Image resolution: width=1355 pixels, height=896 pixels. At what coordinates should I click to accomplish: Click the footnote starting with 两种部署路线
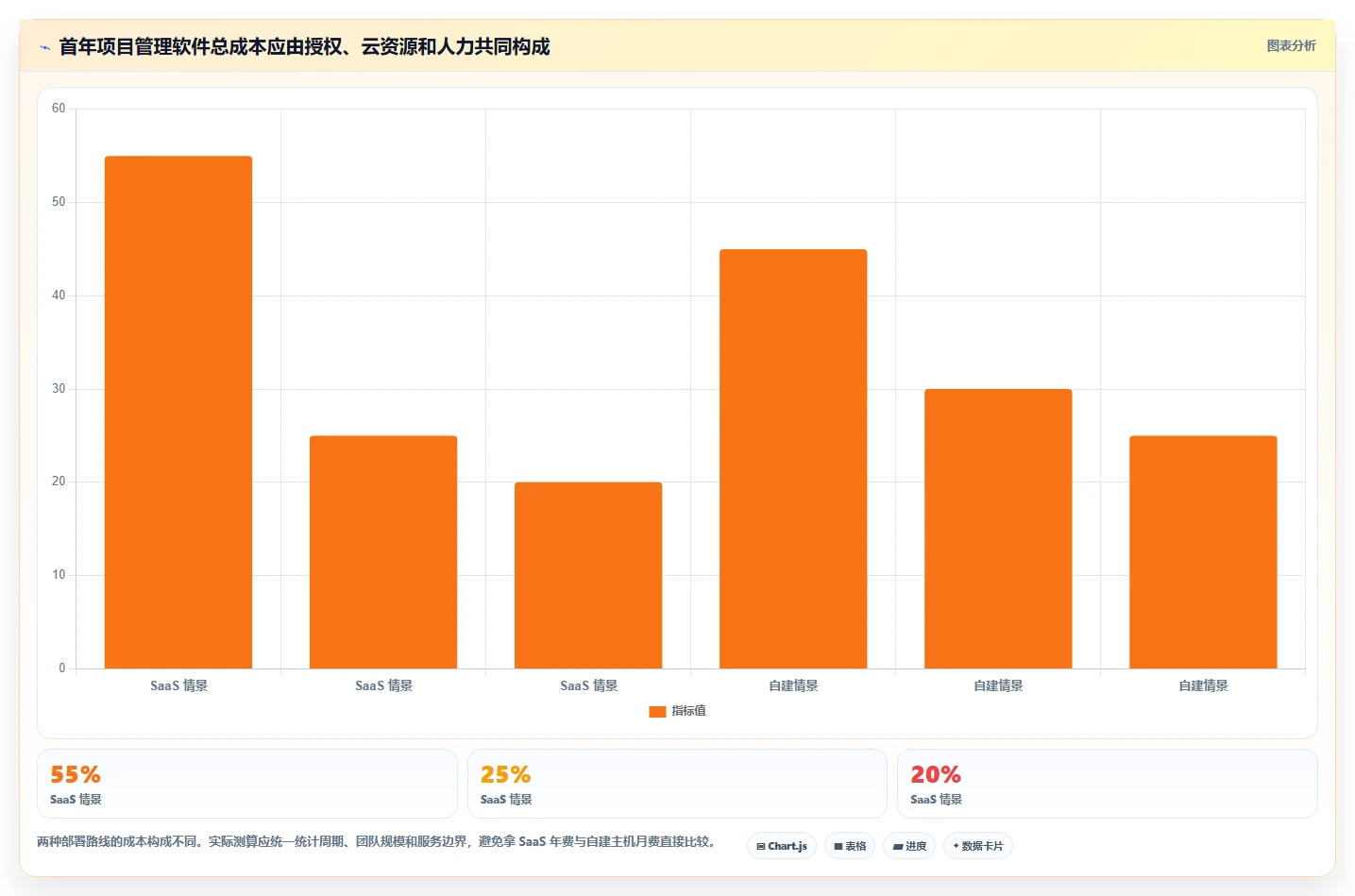click(378, 841)
